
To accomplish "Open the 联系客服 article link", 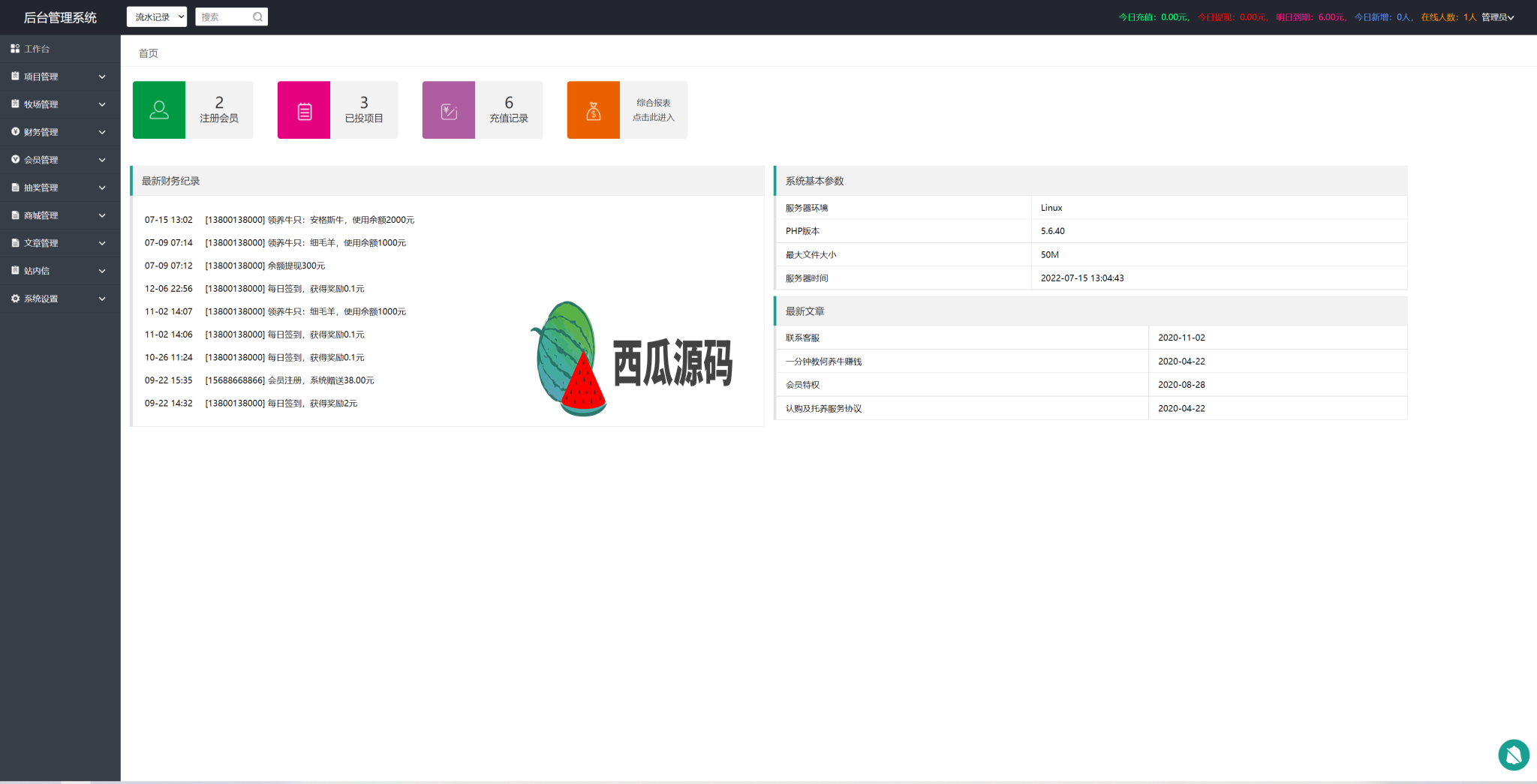I will [802, 338].
